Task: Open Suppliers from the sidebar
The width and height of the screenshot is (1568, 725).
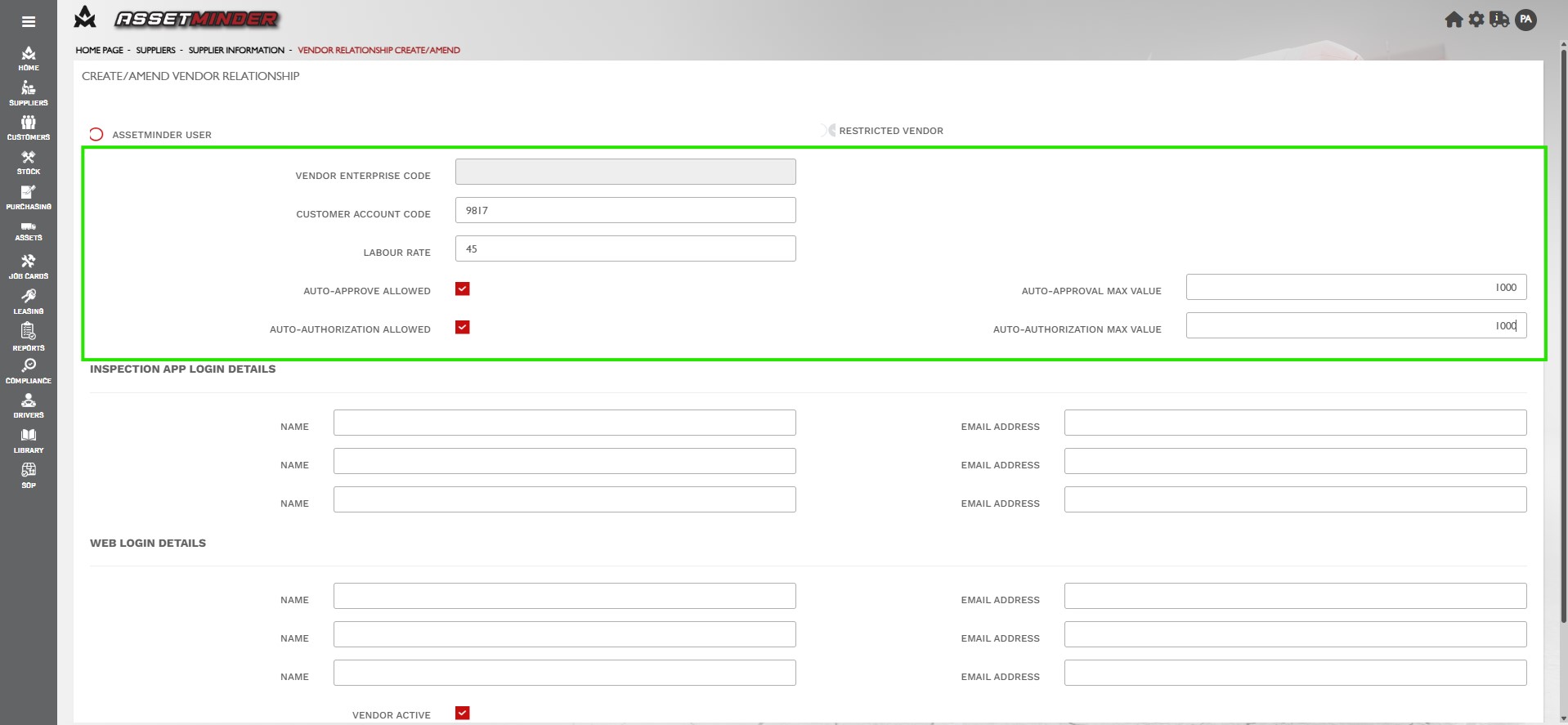Action: pyautogui.click(x=29, y=93)
